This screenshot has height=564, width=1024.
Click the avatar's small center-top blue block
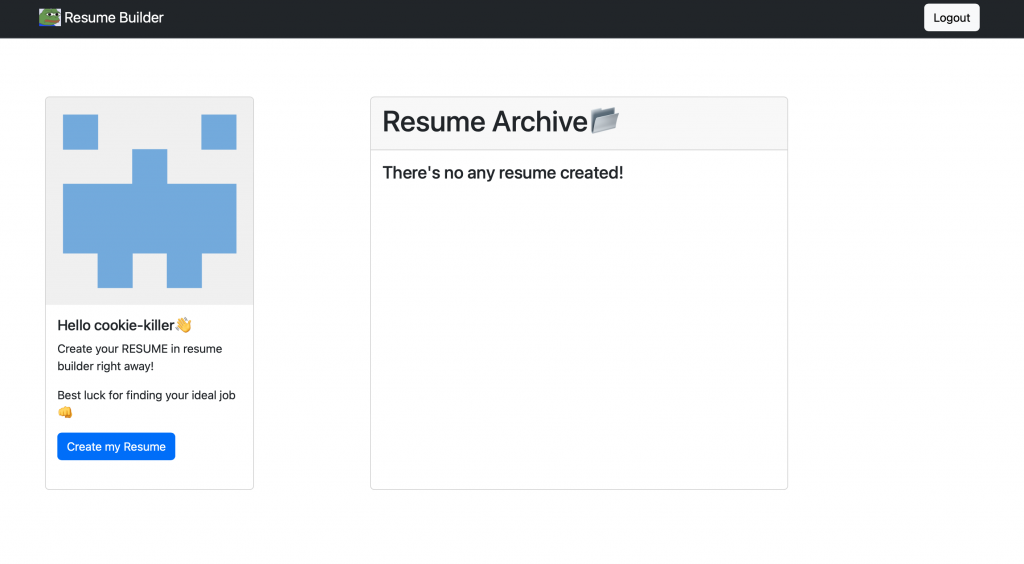pos(150,166)
